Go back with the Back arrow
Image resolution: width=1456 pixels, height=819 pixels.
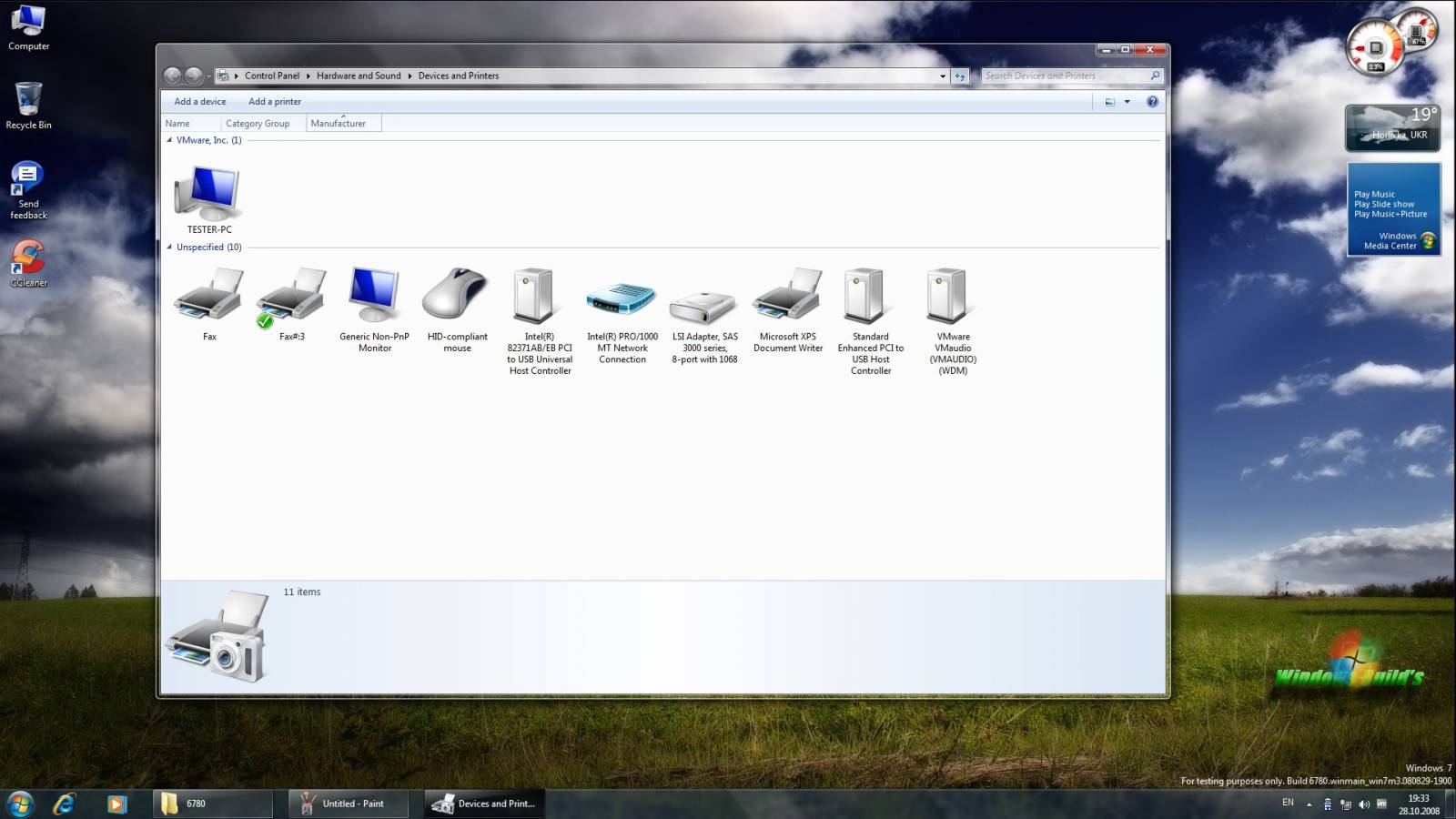172,76
